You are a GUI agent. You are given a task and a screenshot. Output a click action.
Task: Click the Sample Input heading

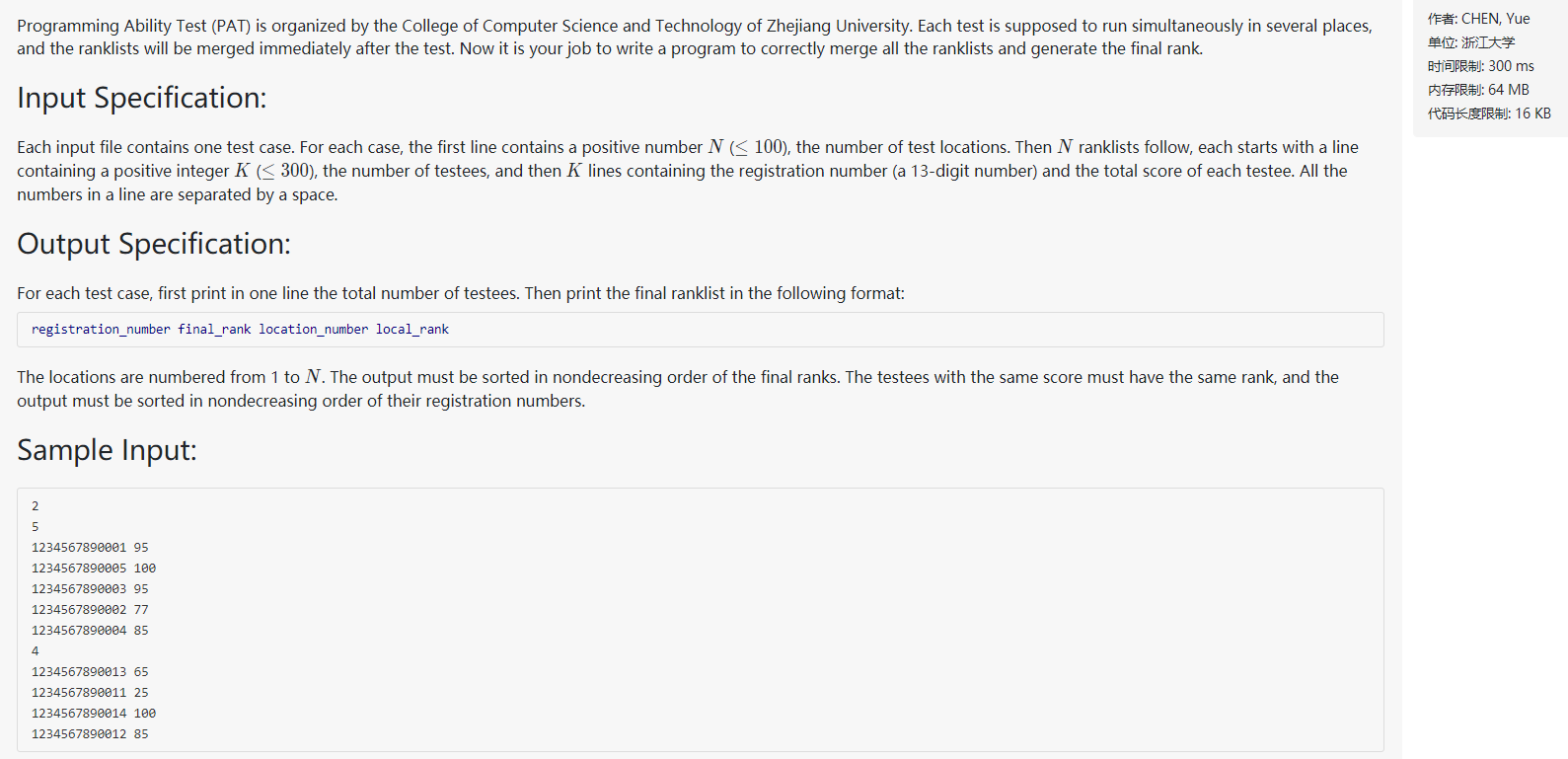tap(107, 450)
